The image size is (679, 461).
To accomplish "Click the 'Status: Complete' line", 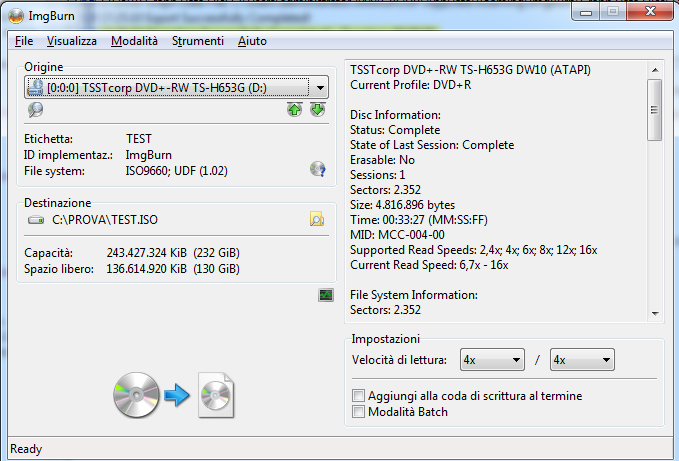I will pos(395,130).
